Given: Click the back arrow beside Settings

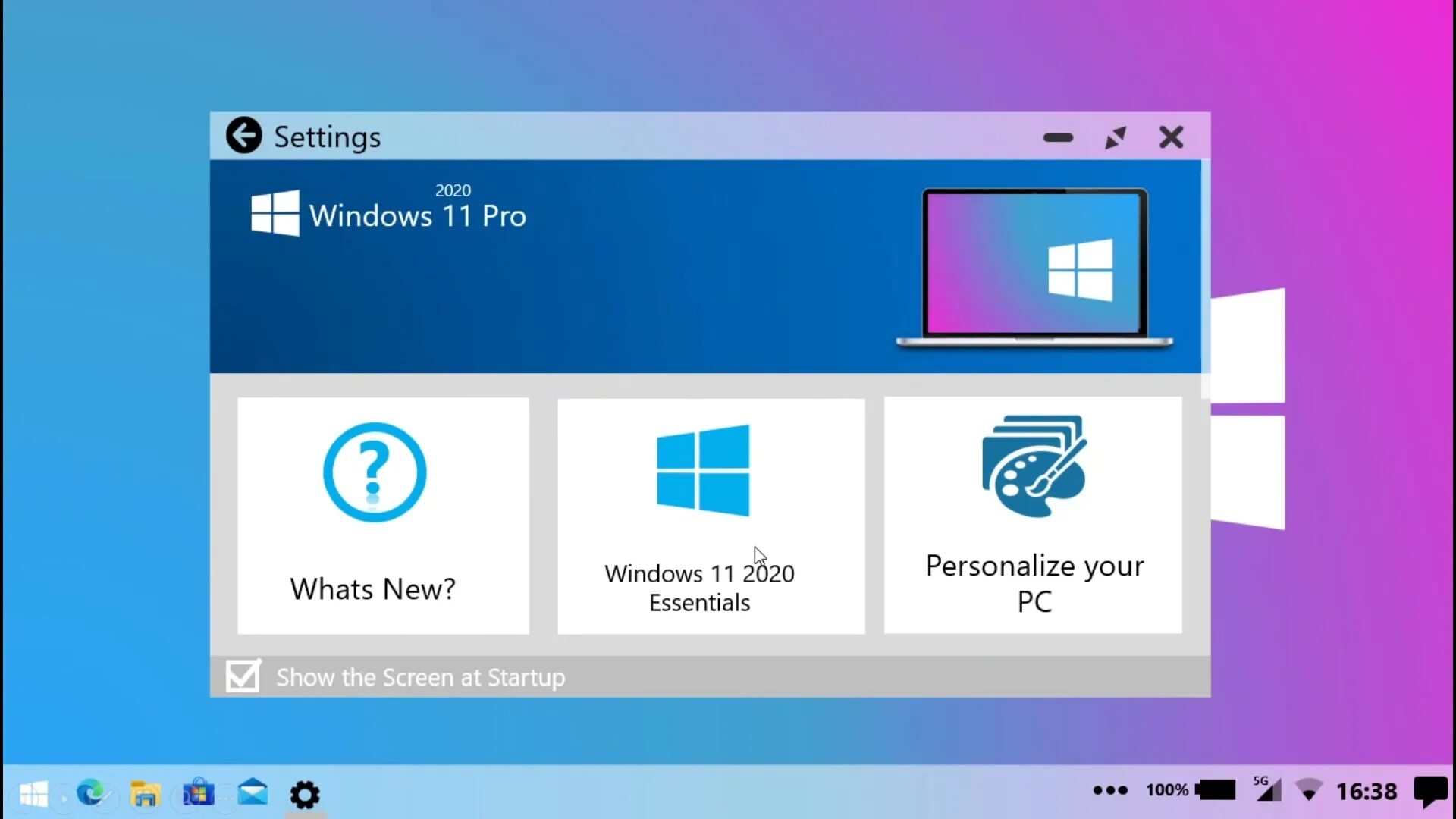Looking at the screenshot, I should tap(243, 136).
